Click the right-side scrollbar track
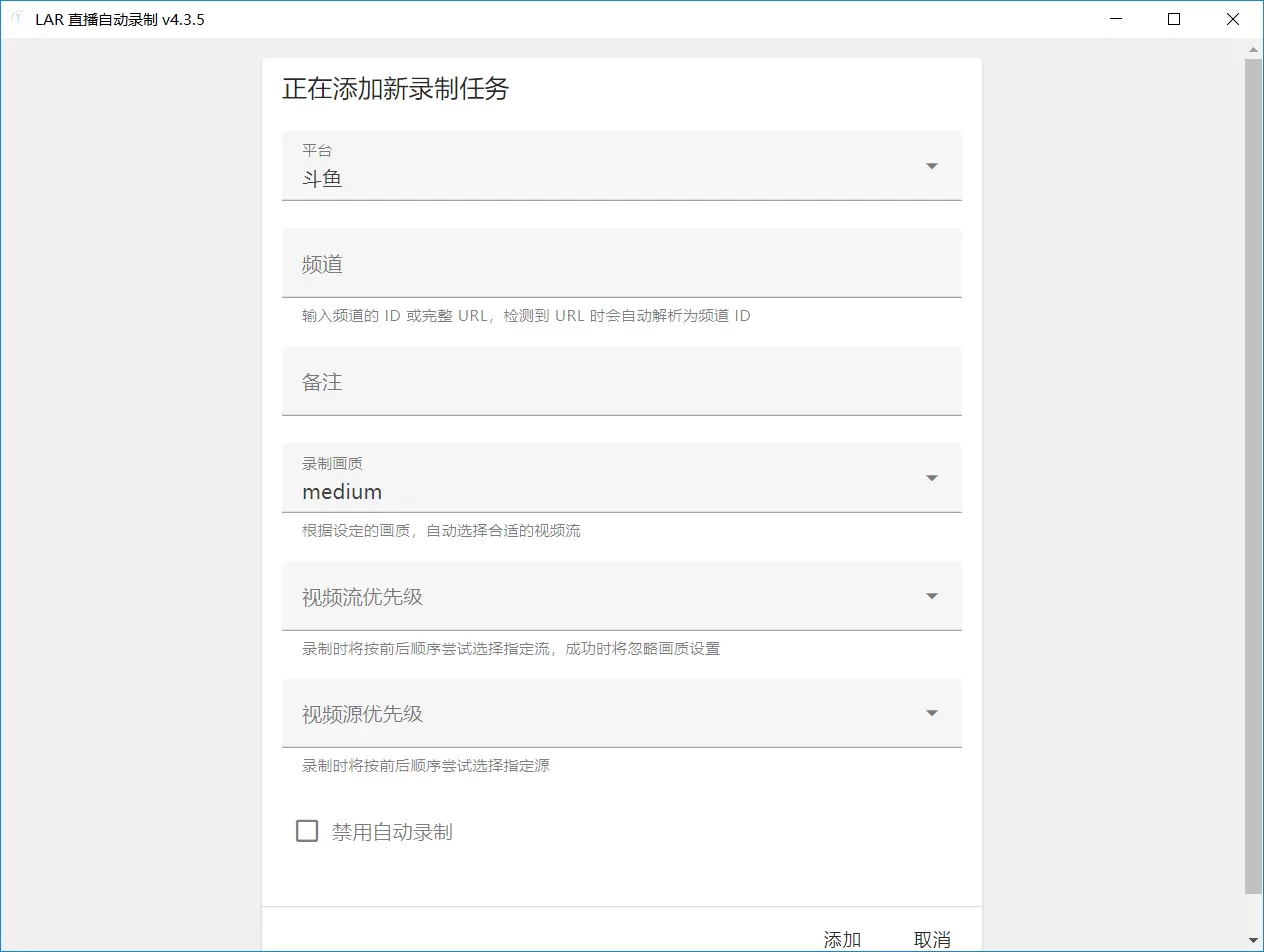The height and width of the screenshot is (952, 1264). point(1255,500)
